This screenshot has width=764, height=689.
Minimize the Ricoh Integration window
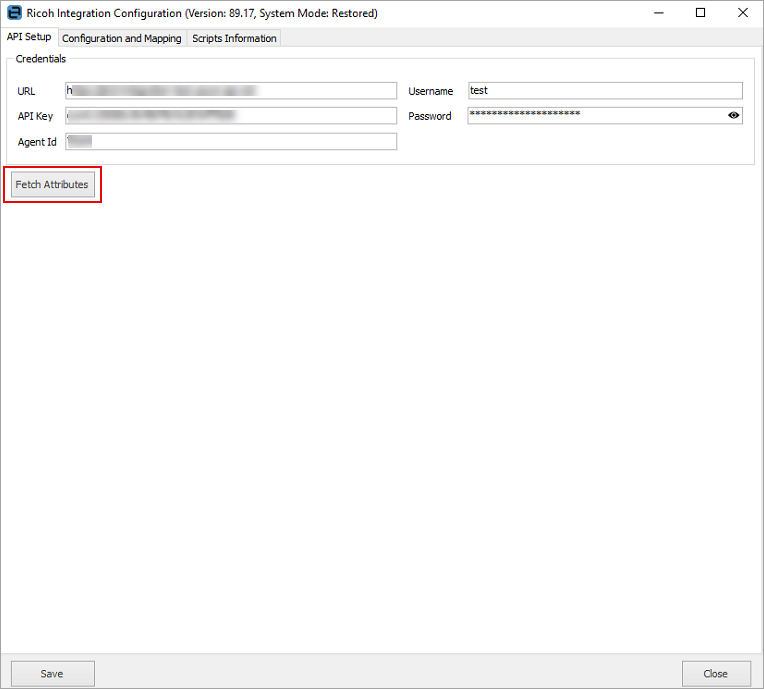659,13
